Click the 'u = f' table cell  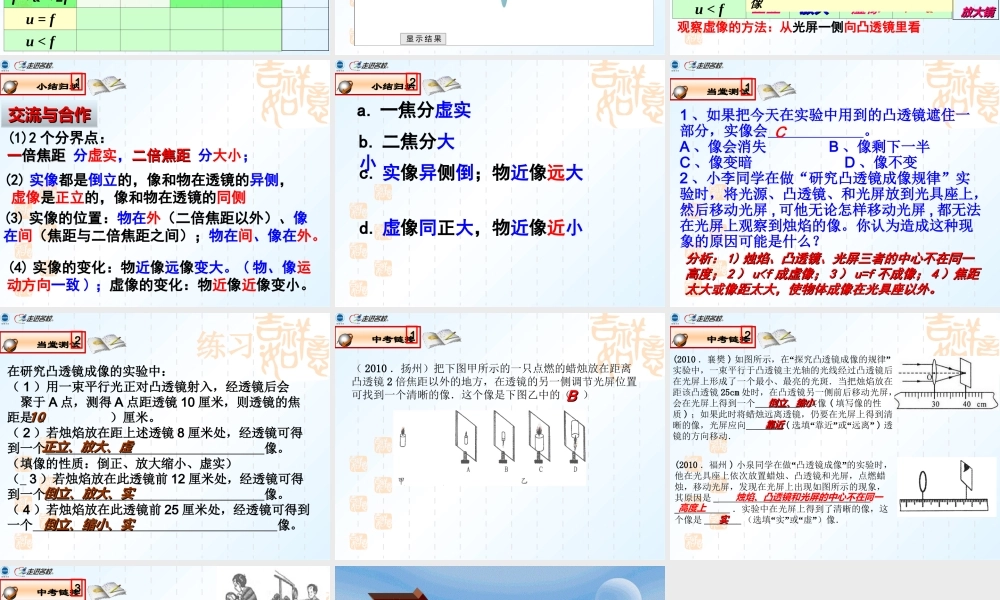pyautogui.click(x=40, y=19)
